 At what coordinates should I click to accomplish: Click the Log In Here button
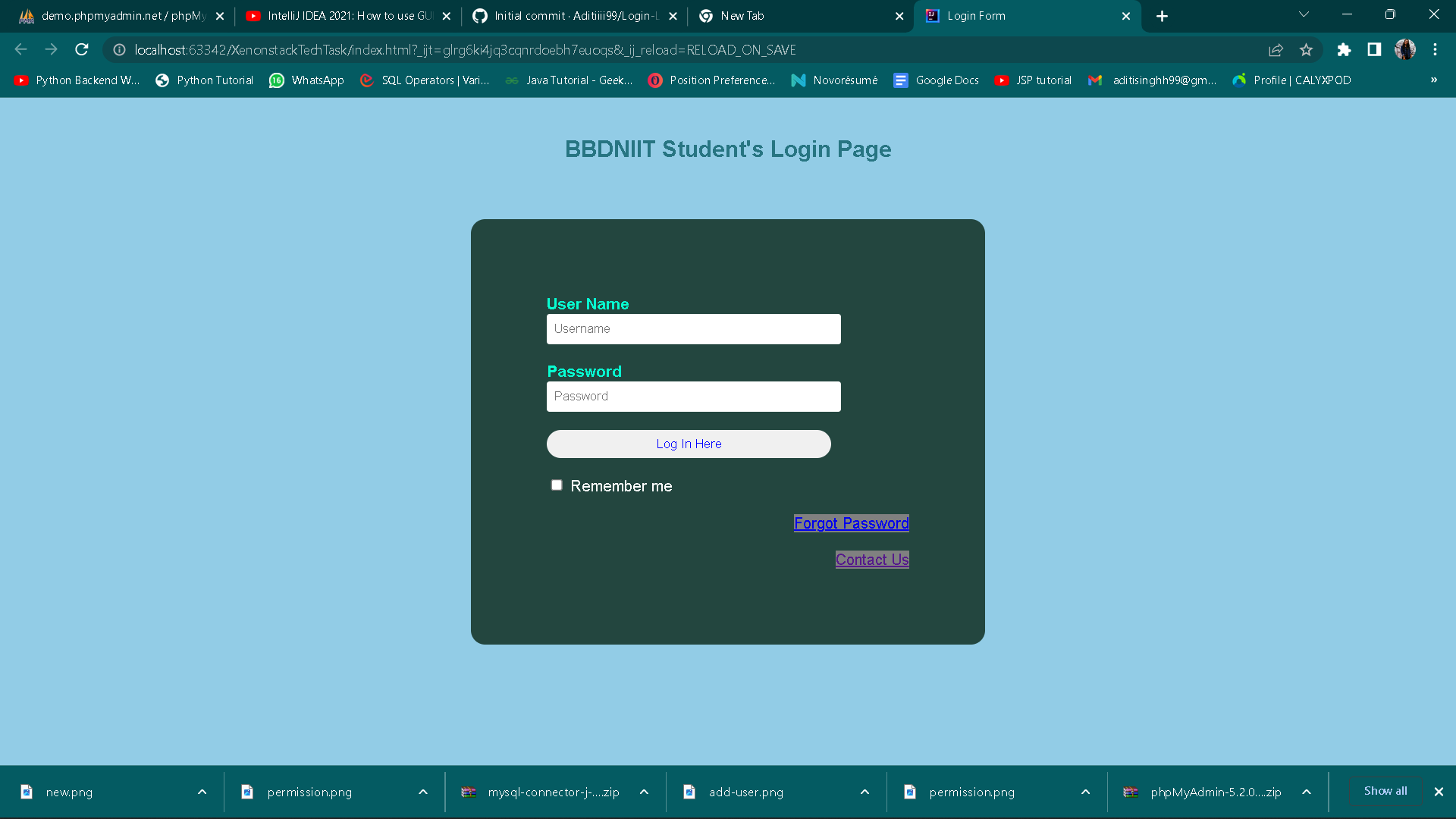click(x=689, y=444)
